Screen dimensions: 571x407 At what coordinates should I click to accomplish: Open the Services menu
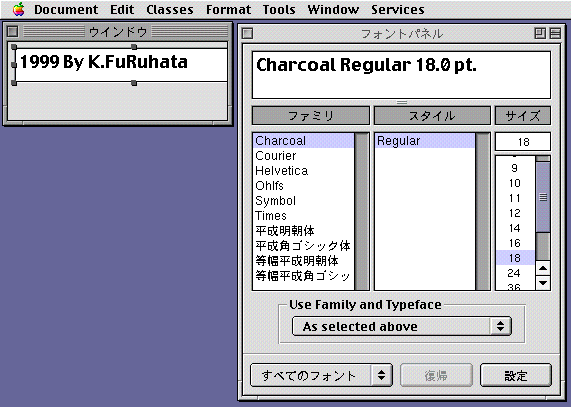(398, 9)
